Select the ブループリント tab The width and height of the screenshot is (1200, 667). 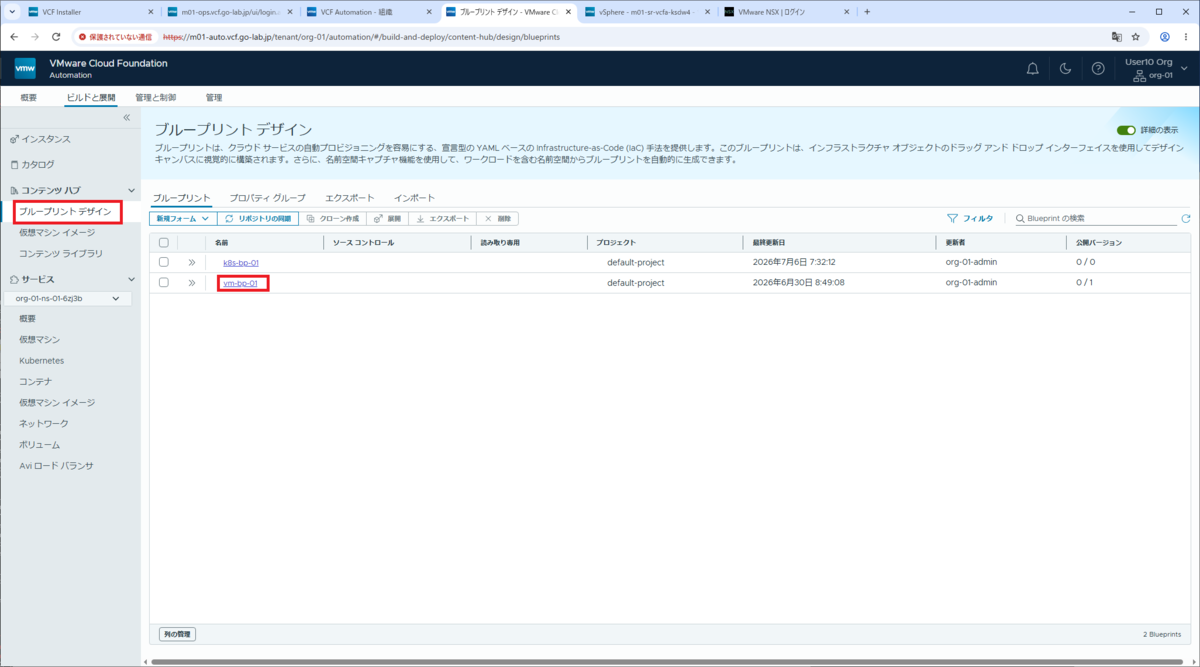[181, 198]
